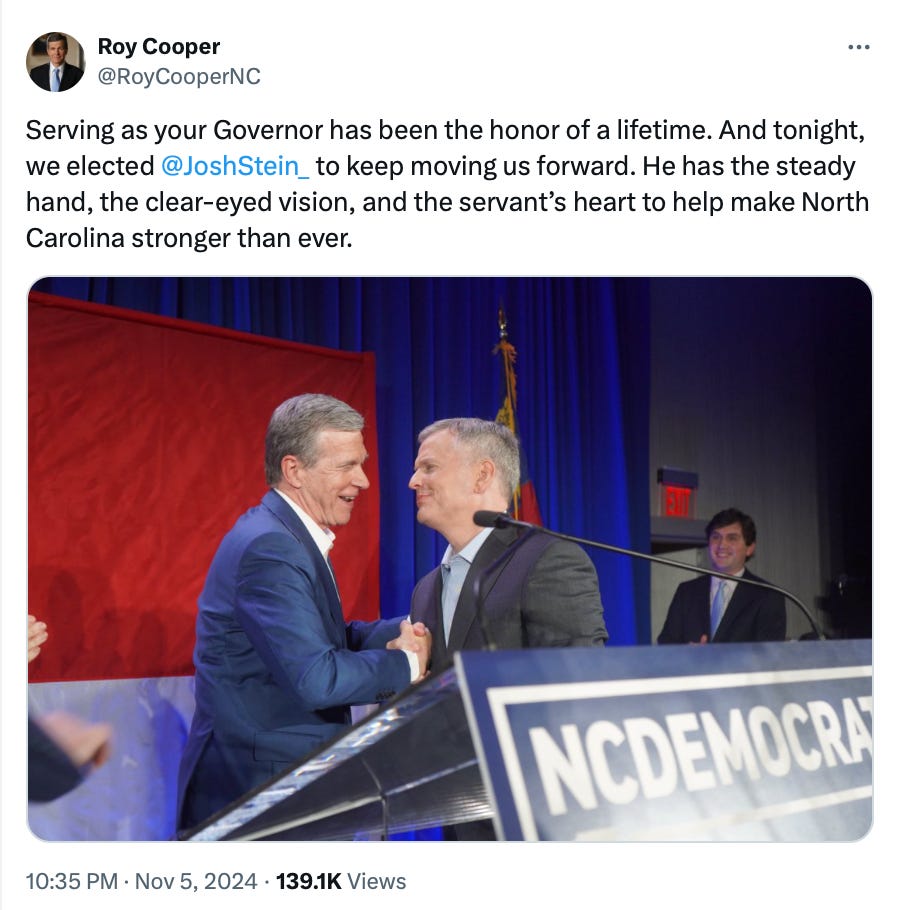Click the word Views beside the count
Image resolution: width=898 pixels, height=910 pixels.
tap(376, 881)
